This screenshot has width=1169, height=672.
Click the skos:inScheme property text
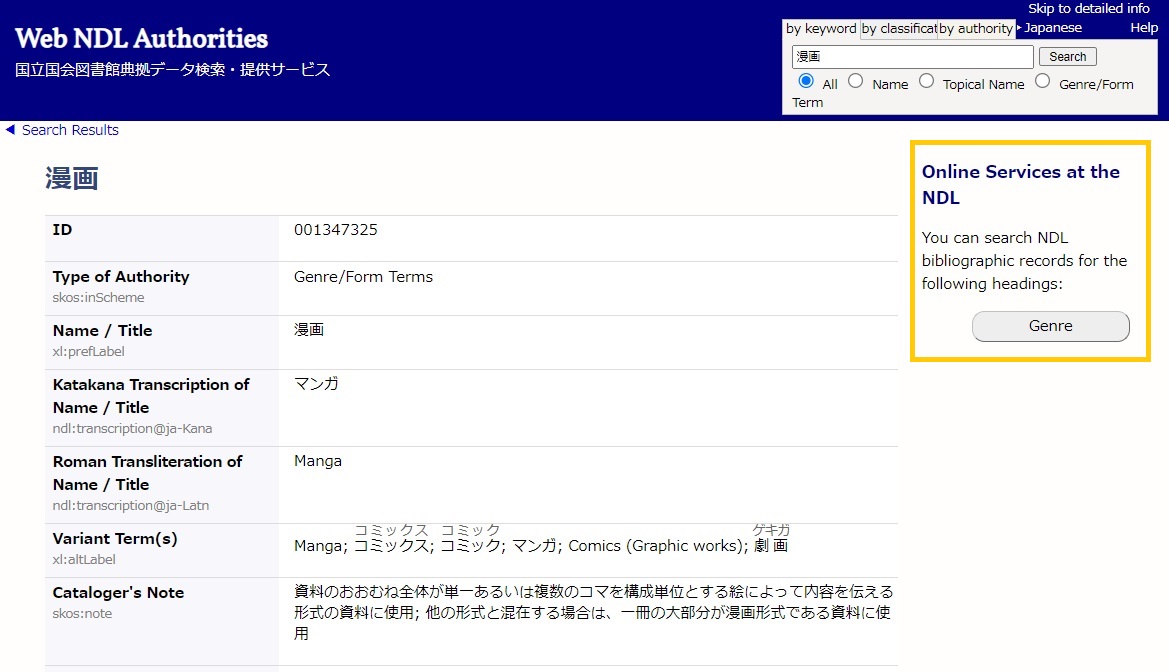tap(98, 298)
